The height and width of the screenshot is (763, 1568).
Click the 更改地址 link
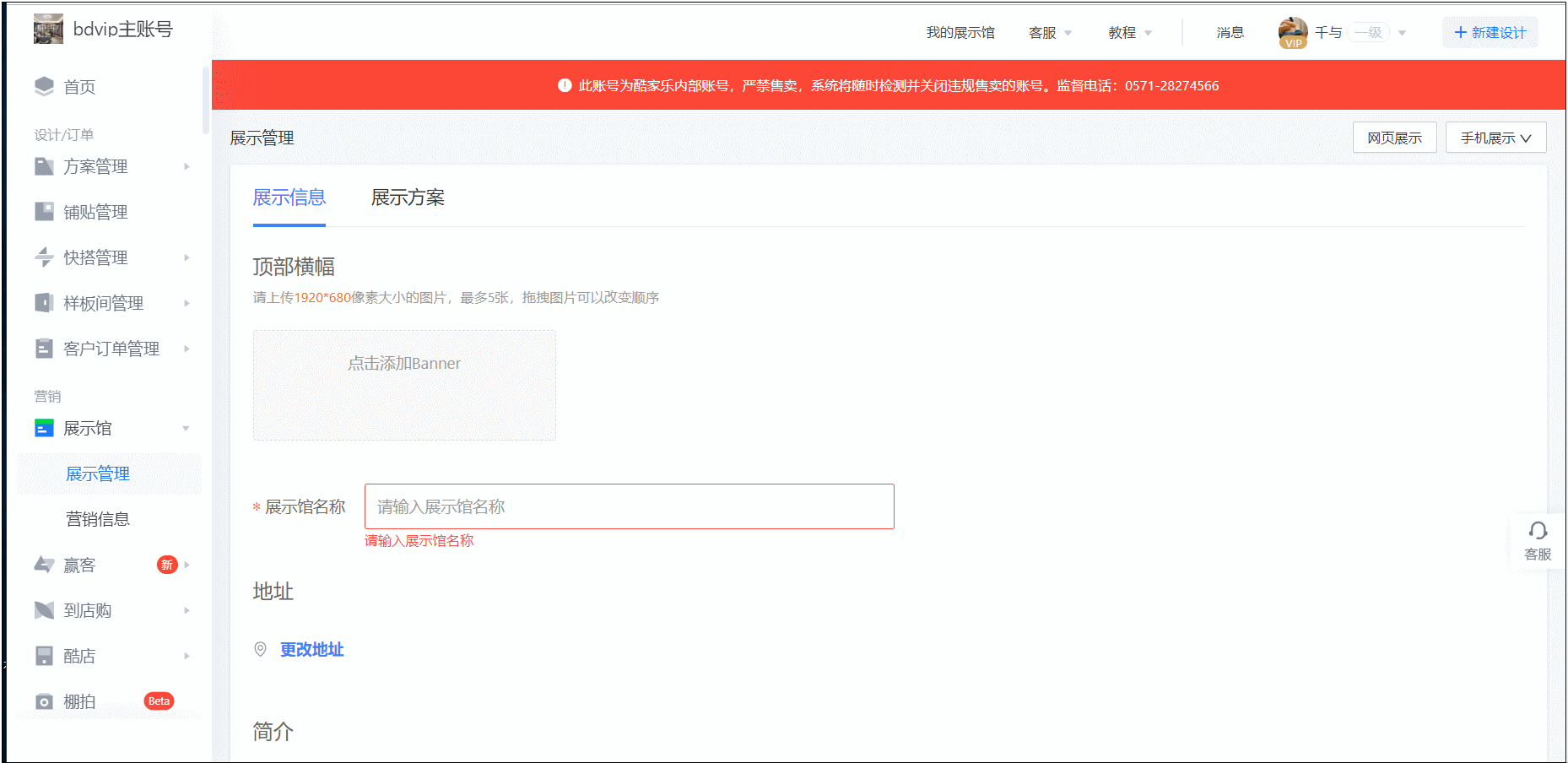[311, 649]
